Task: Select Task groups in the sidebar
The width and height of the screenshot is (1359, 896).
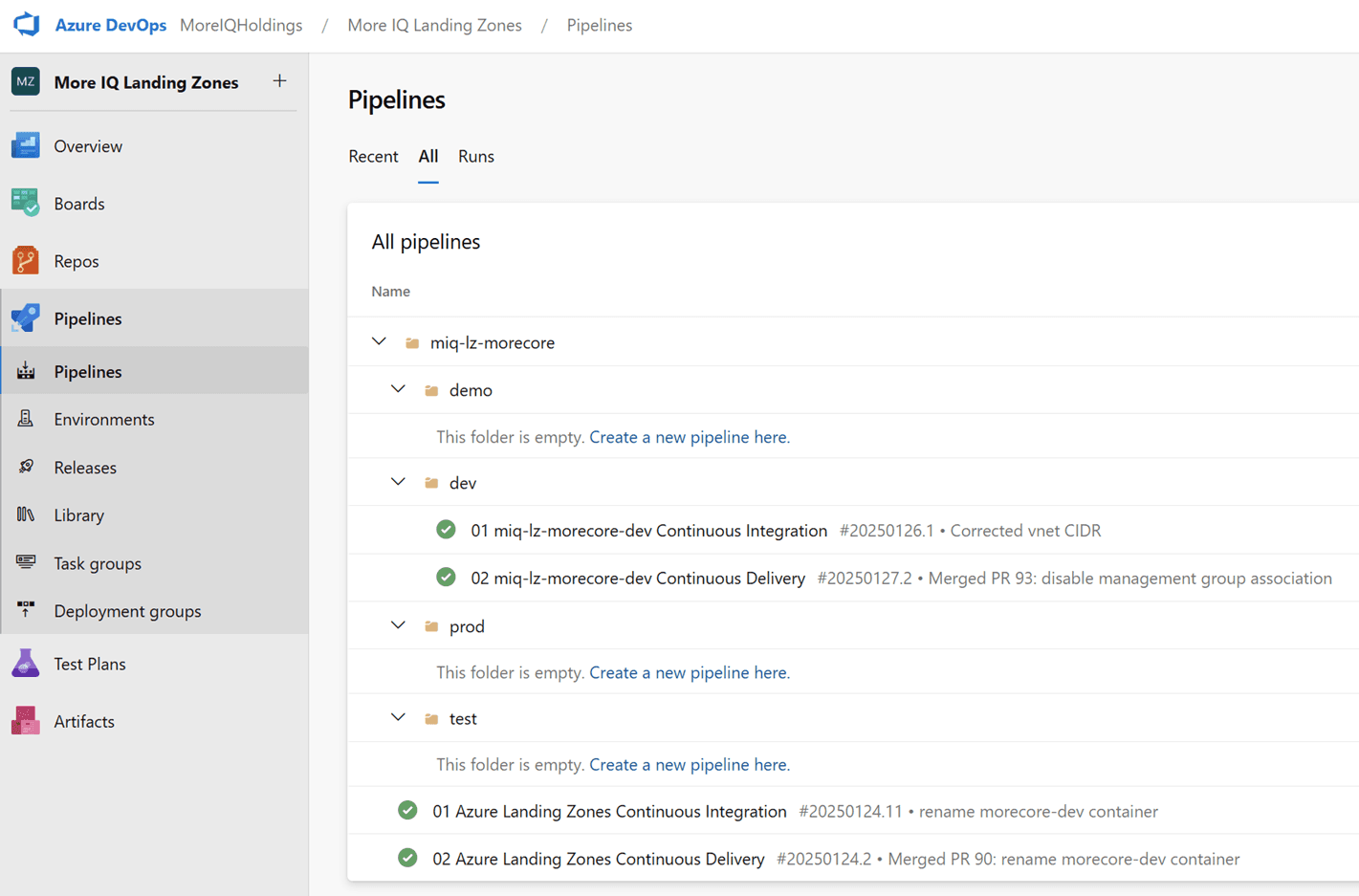Action: click(96, 563)
